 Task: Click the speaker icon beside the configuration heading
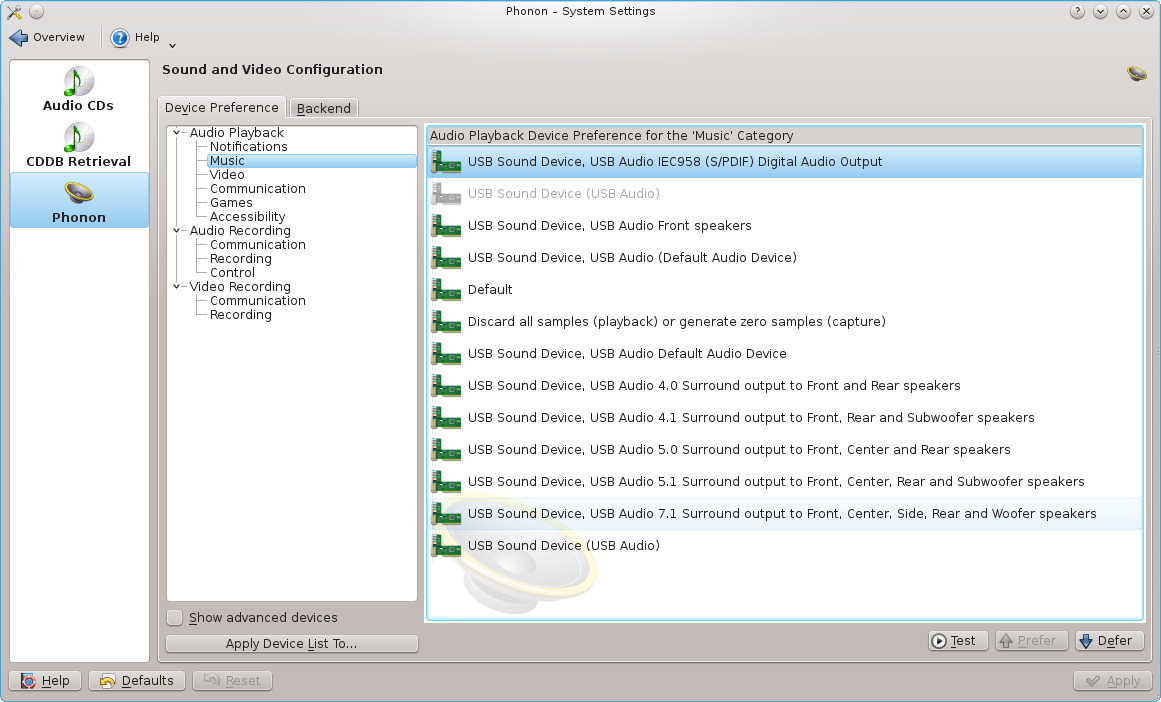click(1137, 73)
